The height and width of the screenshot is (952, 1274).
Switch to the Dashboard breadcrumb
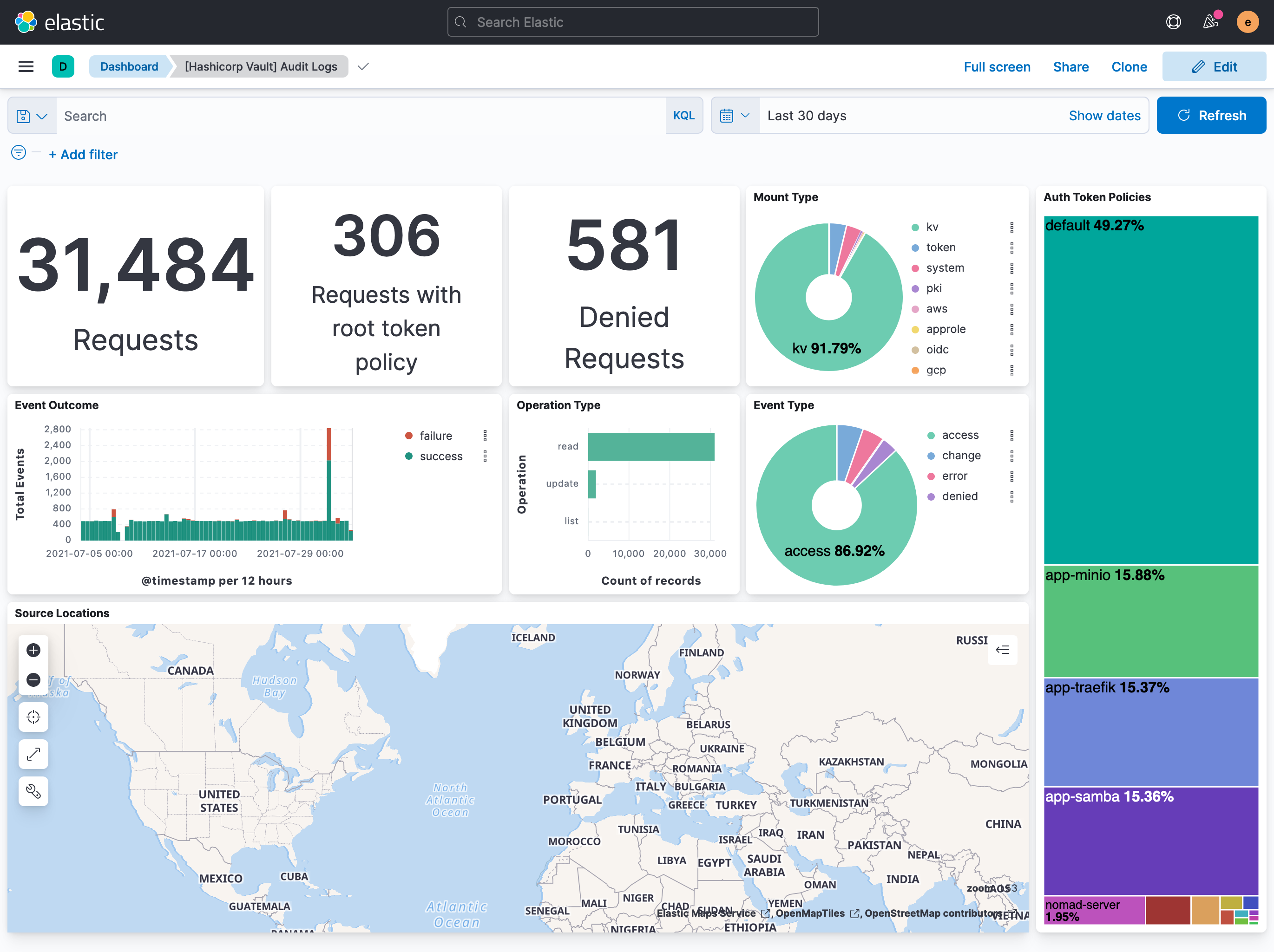point(129,66)
